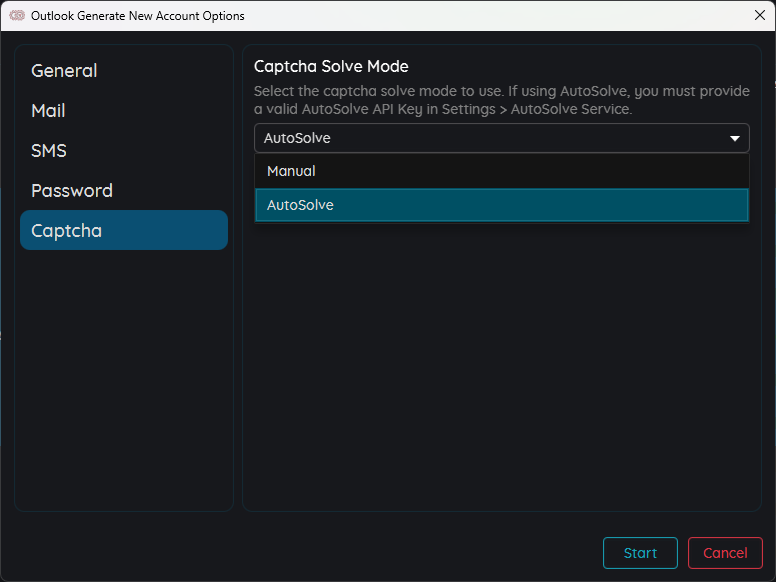Select the Password section

coord(124,191)
